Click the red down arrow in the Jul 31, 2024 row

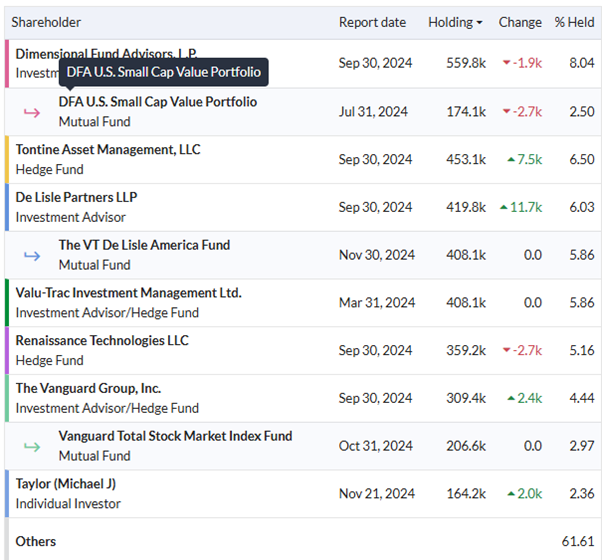click(507, 111)
